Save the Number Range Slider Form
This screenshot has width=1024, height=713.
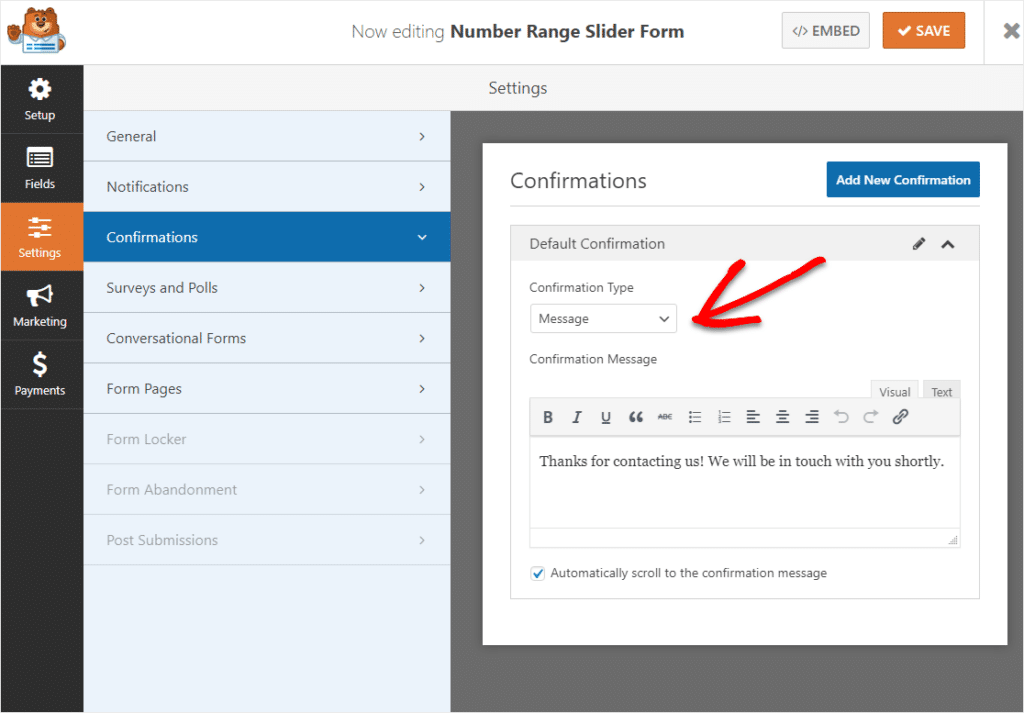(x=923, y=30)
